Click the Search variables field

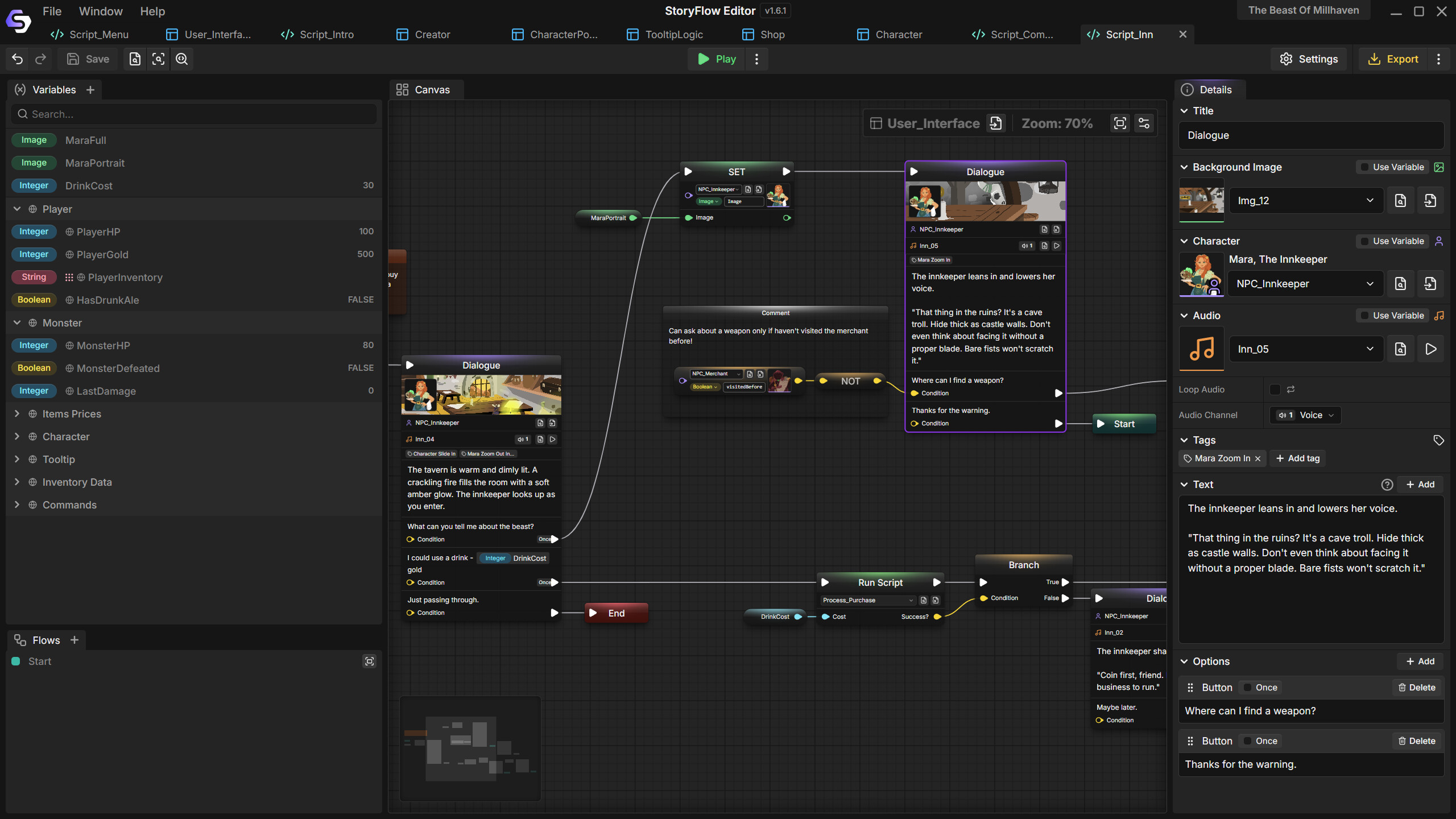click(194, 114)
